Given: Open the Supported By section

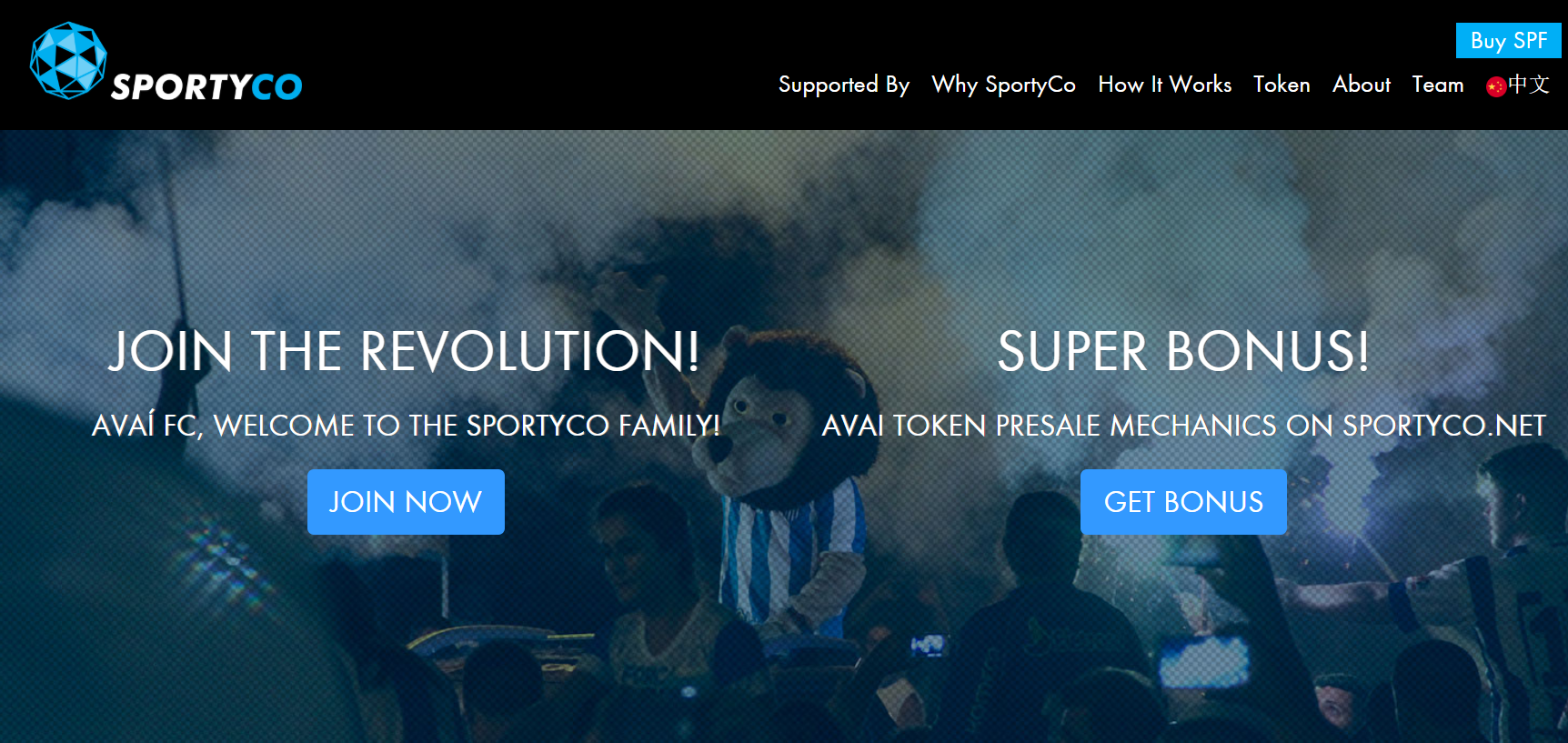Looking at the screenshot, I should [x=844, y=85].
